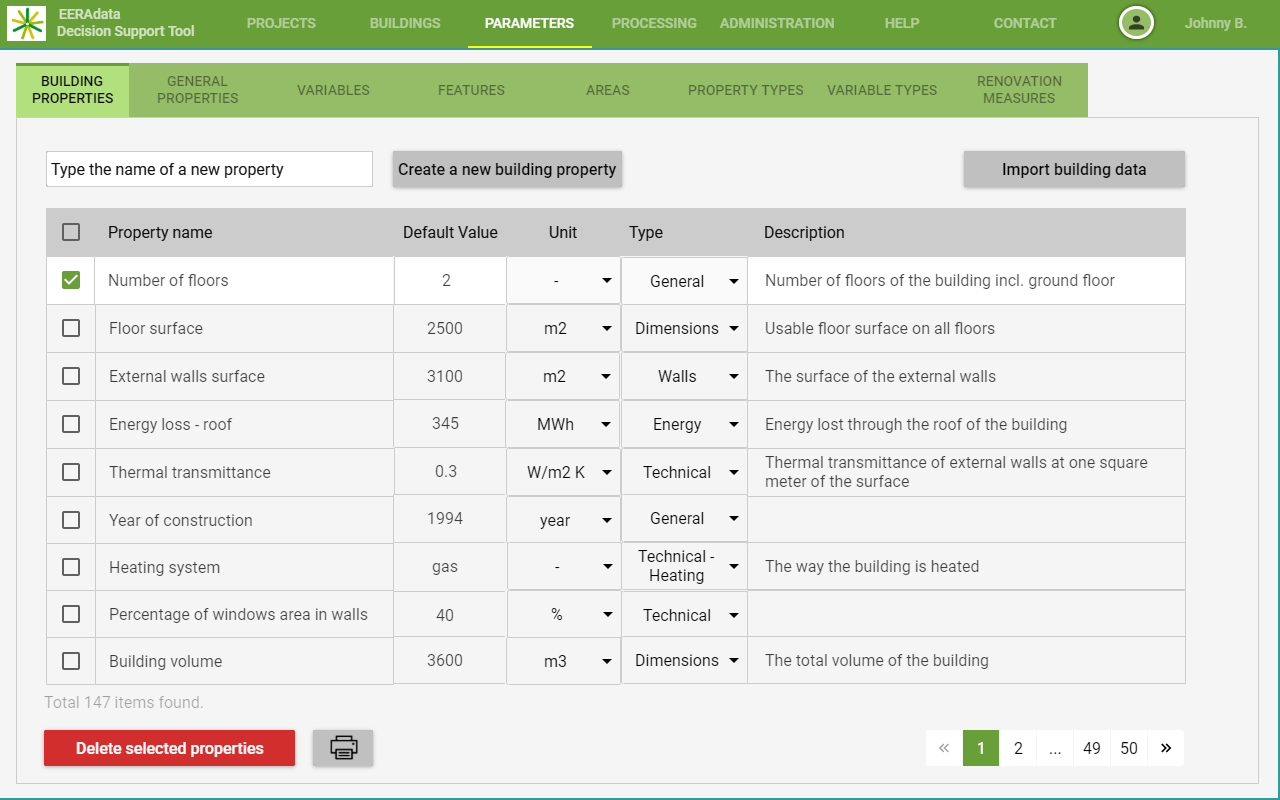This screenshot has width=1280, height=800.
Task: Open the Processing menu
Action: coord(654,23)
